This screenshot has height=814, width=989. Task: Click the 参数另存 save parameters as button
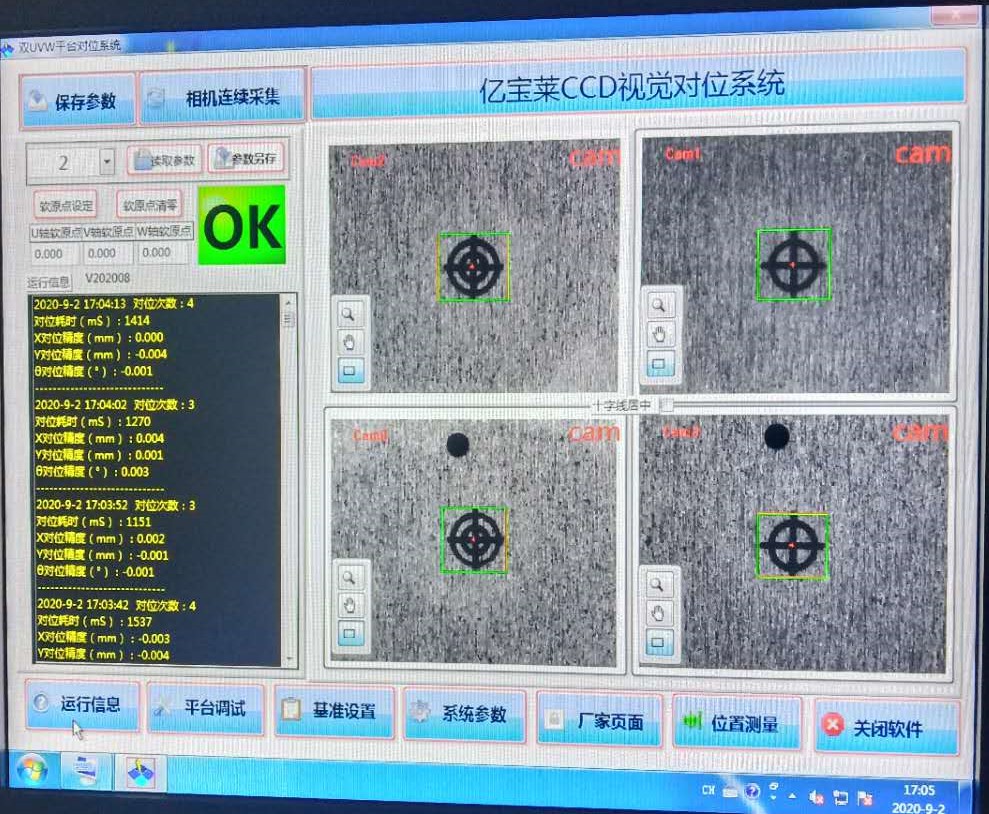(x=247, y=159)
